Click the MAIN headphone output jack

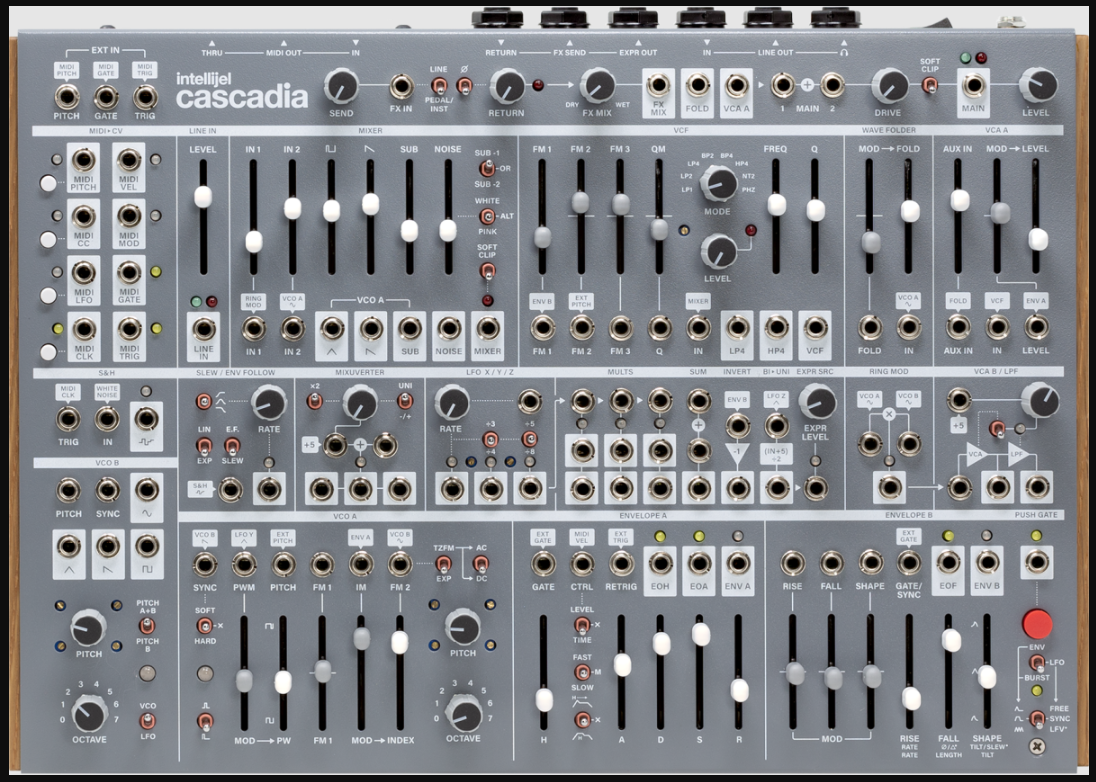[x=973, y=86]
